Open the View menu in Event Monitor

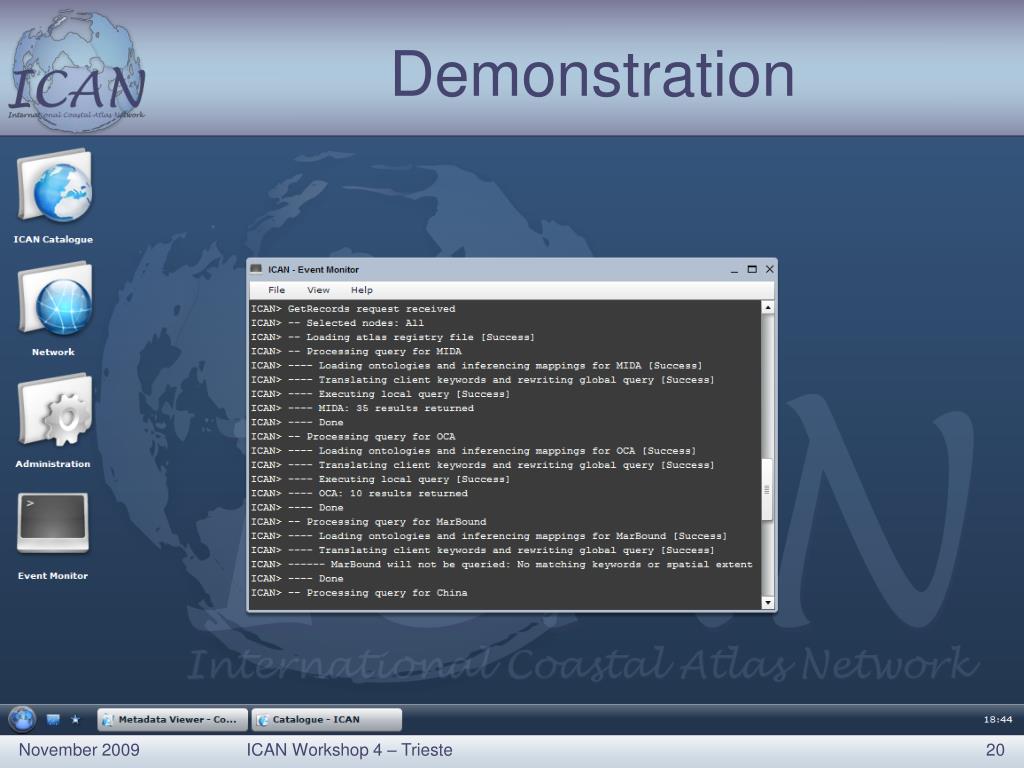(318, 290)
